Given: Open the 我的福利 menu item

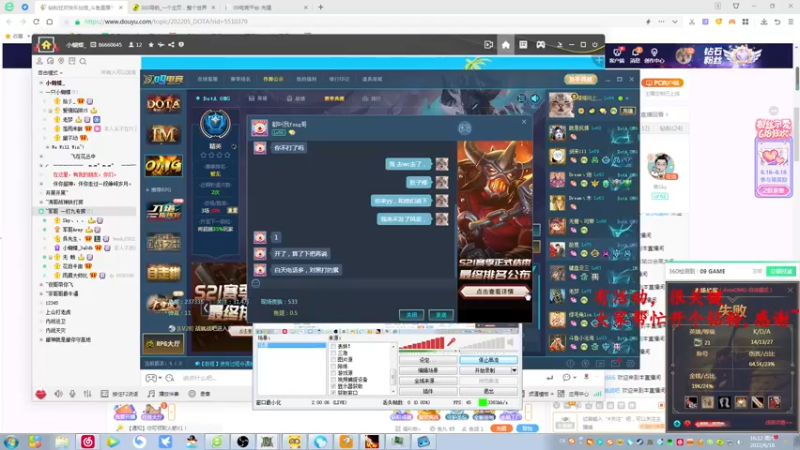Looking at the screenshot, I should [x=306, y=80].
